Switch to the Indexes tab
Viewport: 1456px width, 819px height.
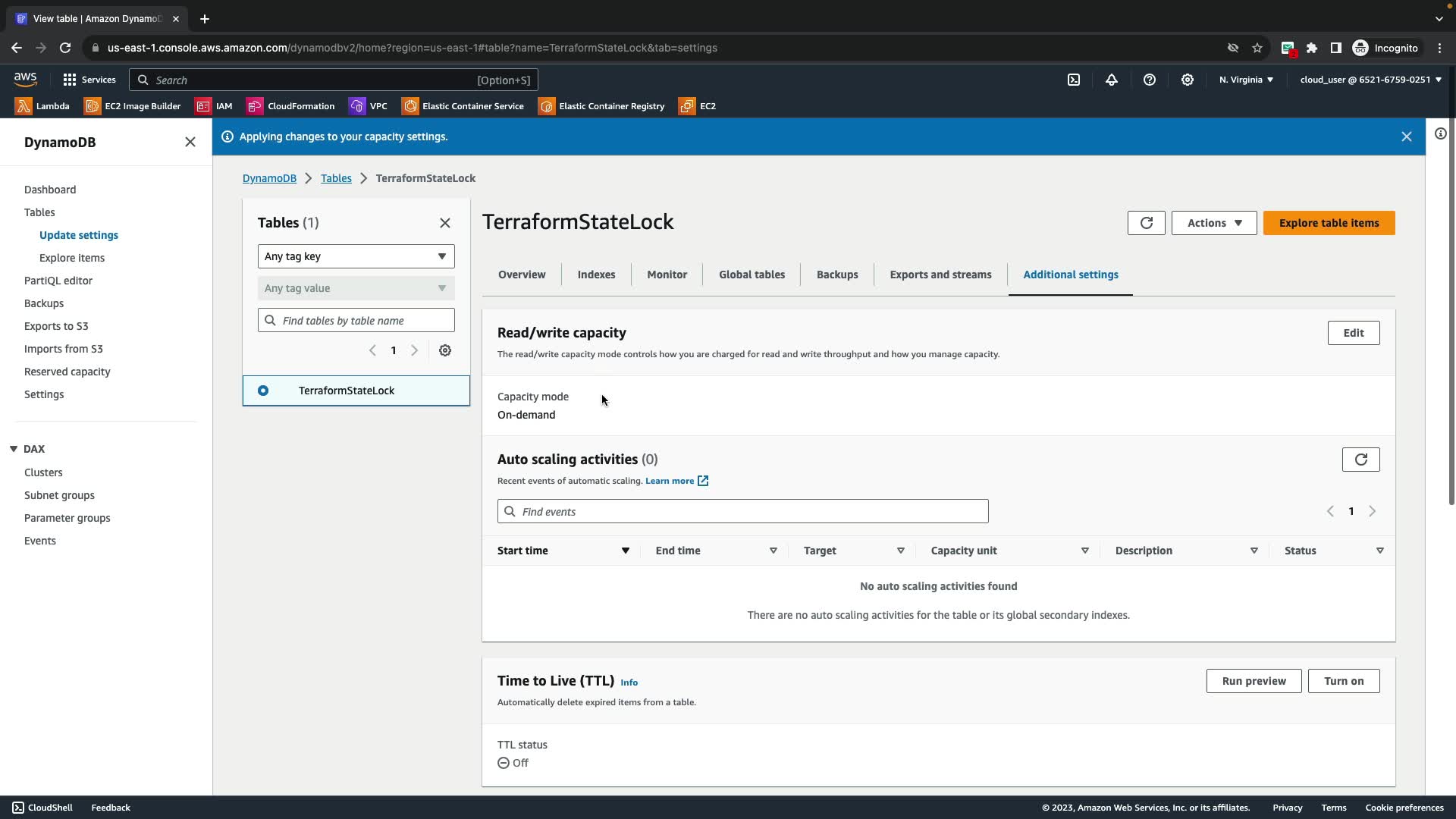(x=596, y=275)
